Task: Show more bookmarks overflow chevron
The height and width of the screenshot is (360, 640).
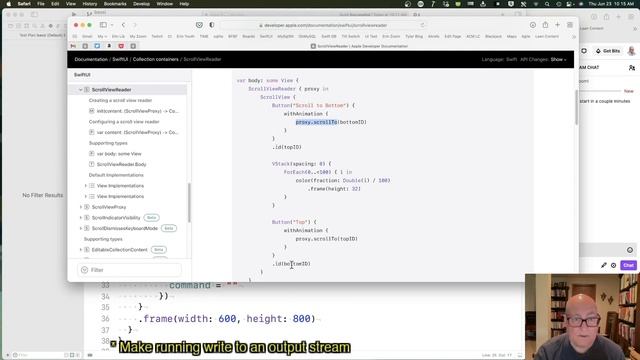Action: (x=574, y=36)
